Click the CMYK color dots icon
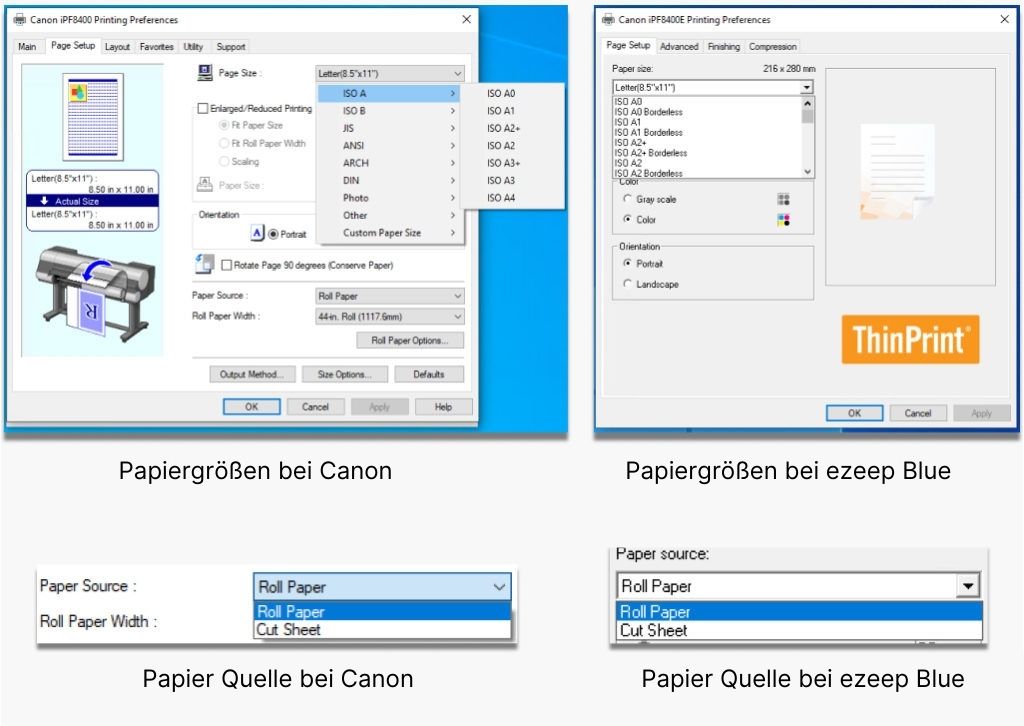The height and width of the screenshot is (726, 1024). 783,220
